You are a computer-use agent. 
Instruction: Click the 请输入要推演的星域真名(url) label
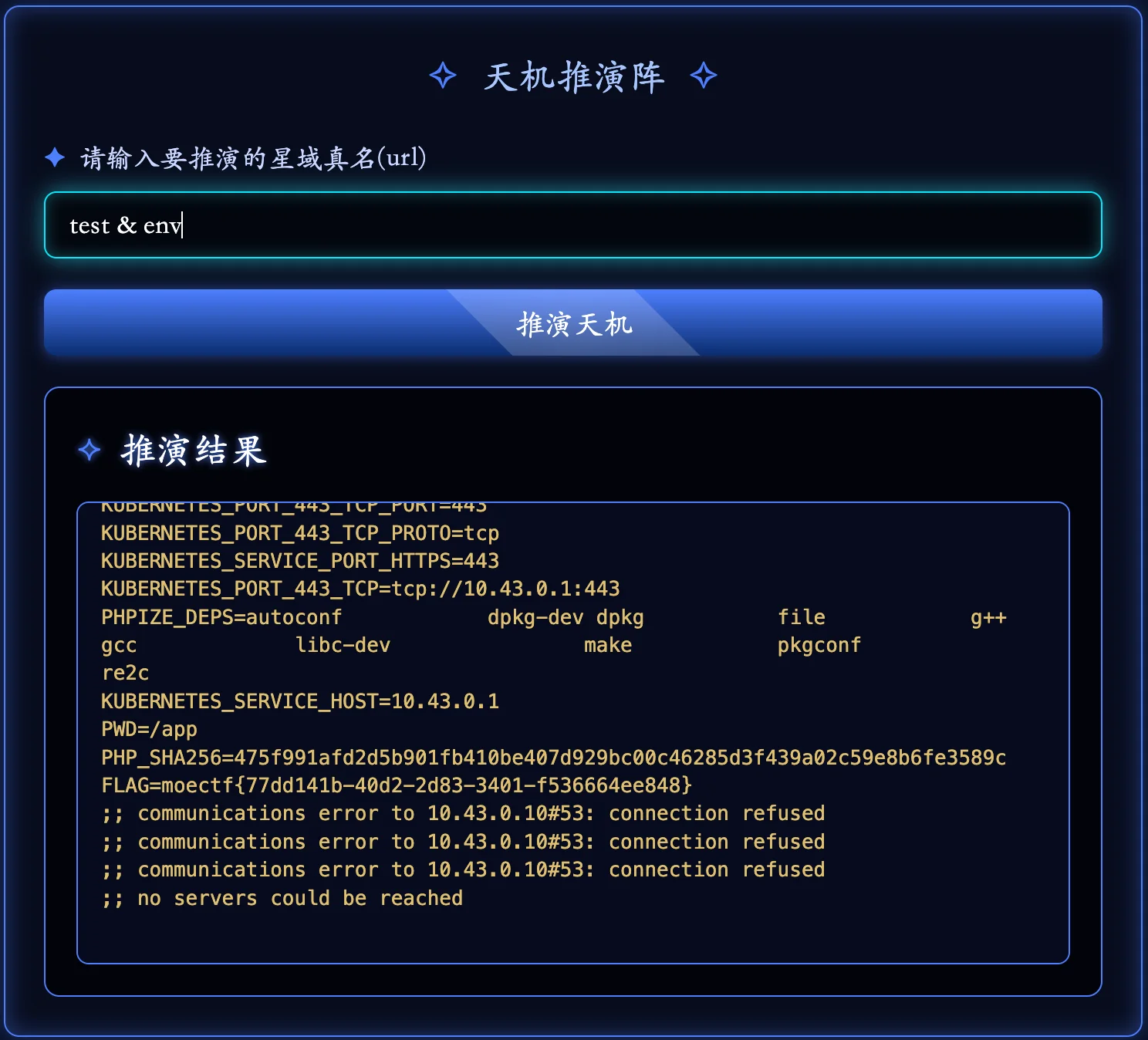(253, 158)
